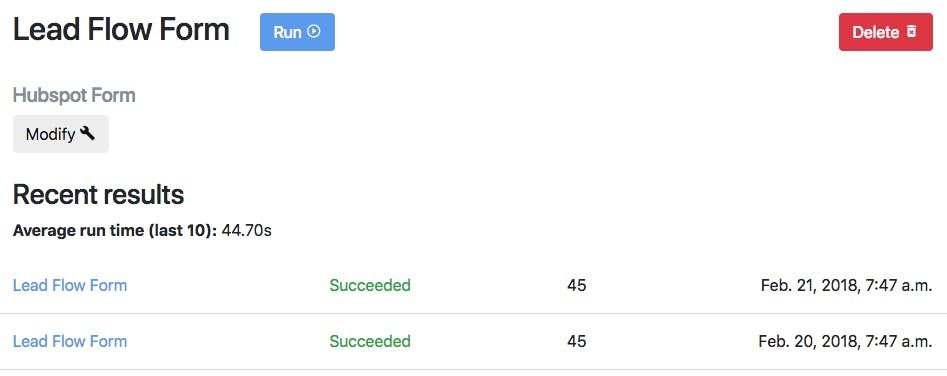
Task: Open the Modify settings button
Action: point(61,134)
